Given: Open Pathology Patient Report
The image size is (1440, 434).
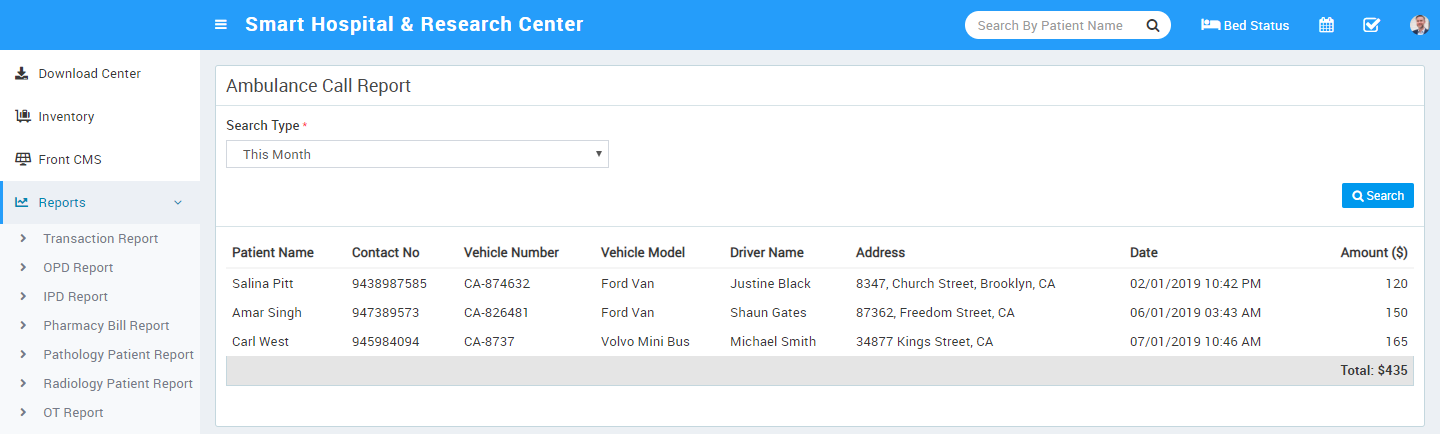Looking at the screenshot, I should 118,355.
